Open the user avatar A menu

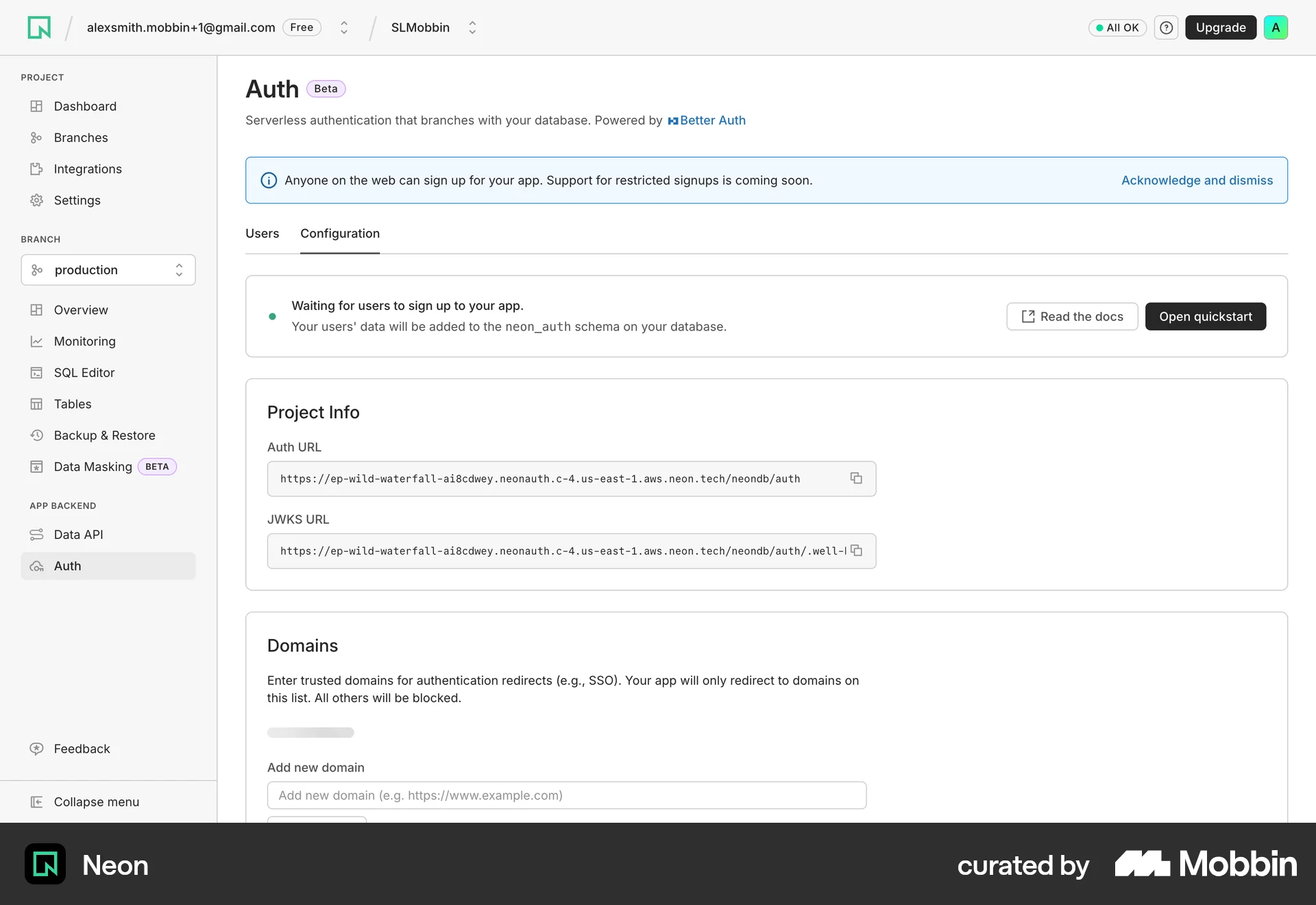point(1276,27)
